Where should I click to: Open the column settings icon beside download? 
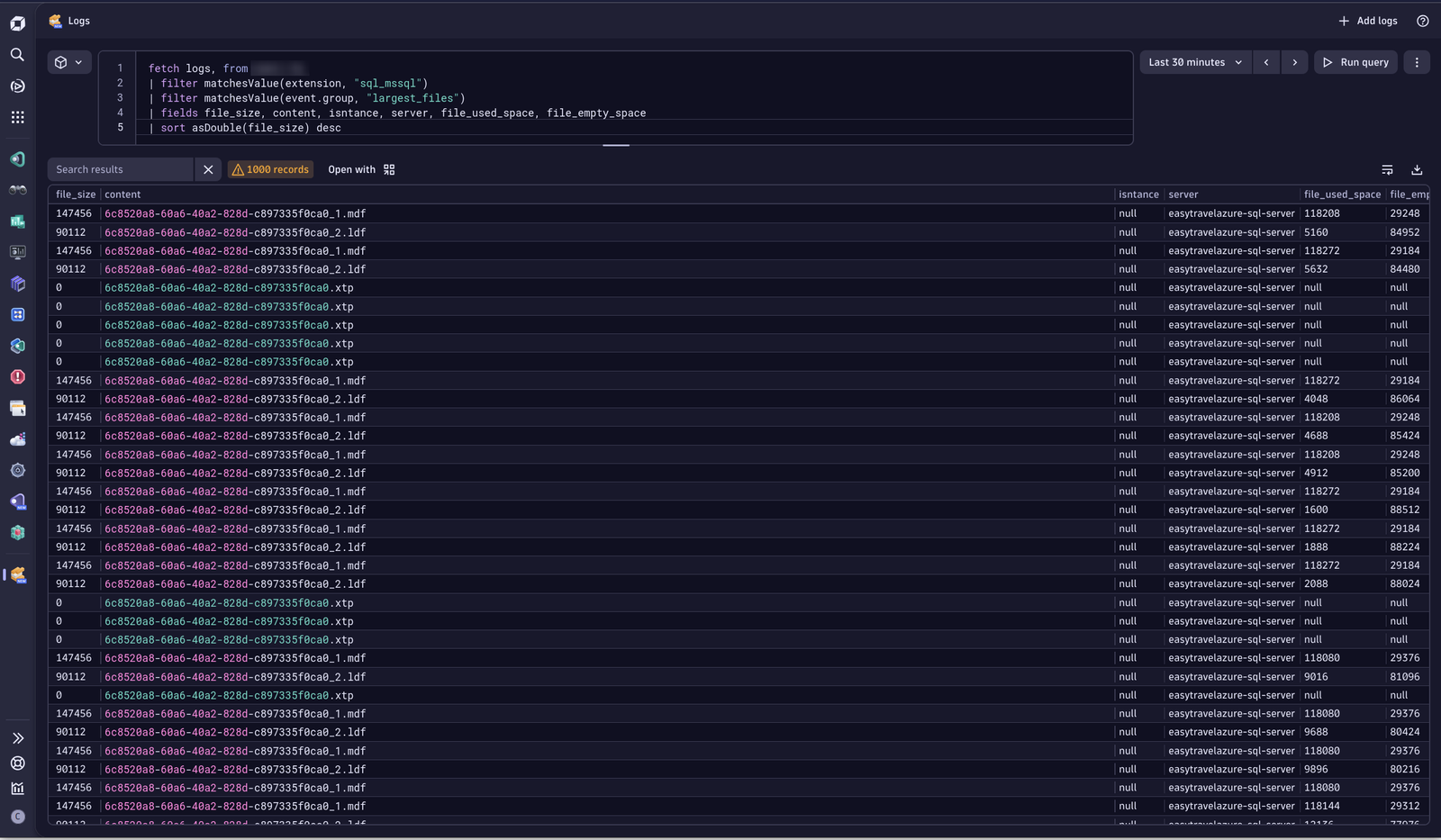coord(1387,169)
